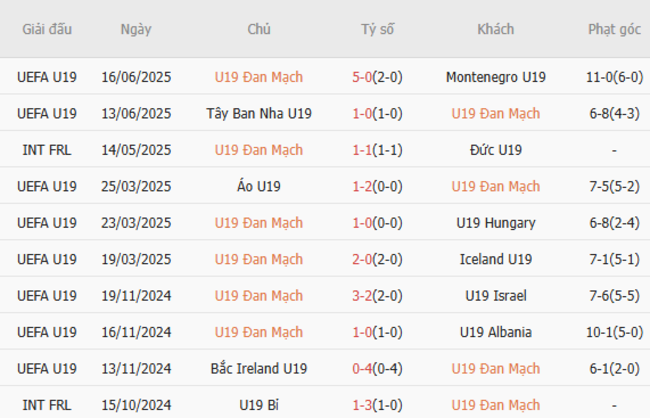Screen dimensions: 650x418
Task: Select the 14/05/2025 match date cell
Action: [x=136, y=150]
